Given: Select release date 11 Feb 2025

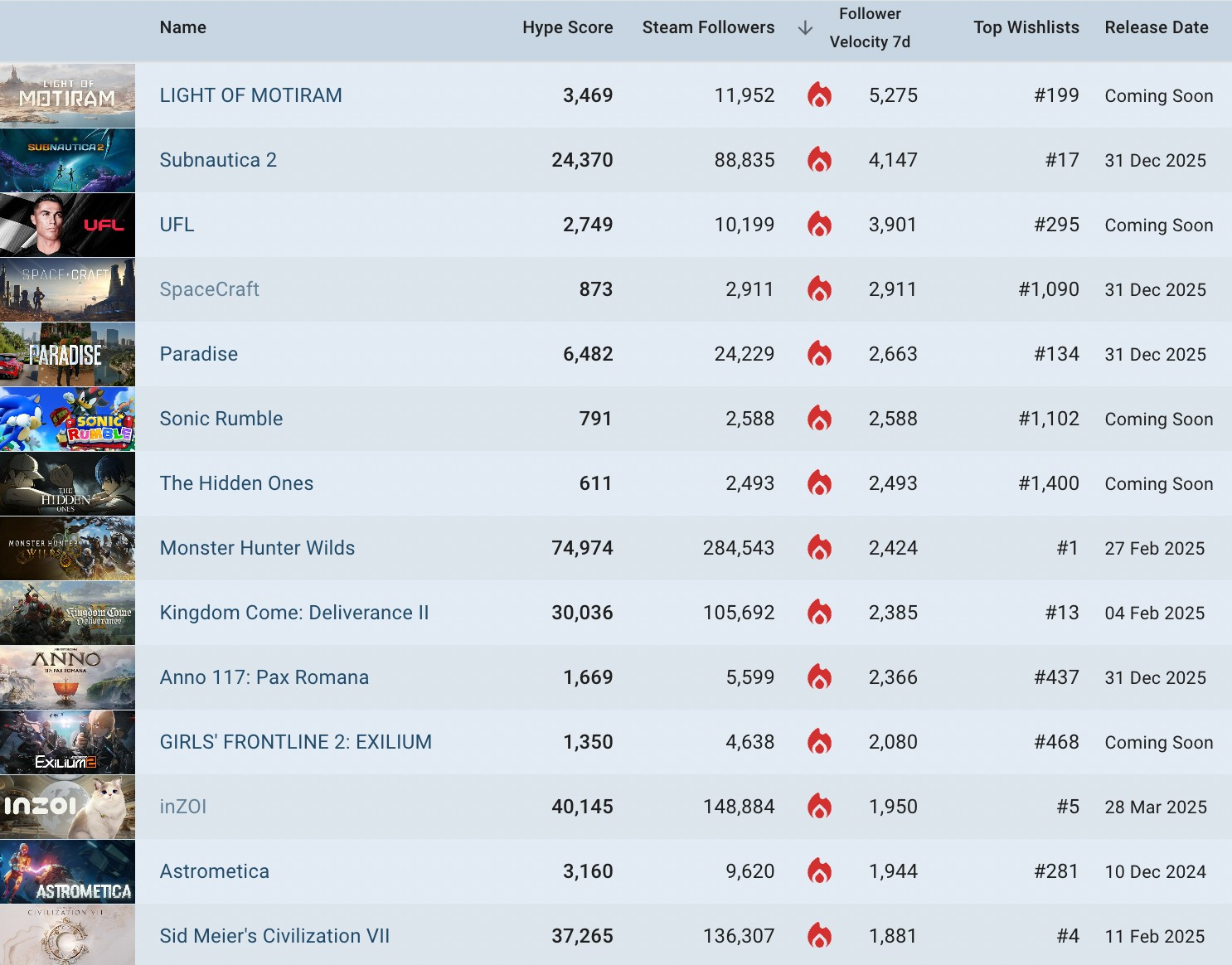Looking at the screenshot, I should tap(1155, 936).
